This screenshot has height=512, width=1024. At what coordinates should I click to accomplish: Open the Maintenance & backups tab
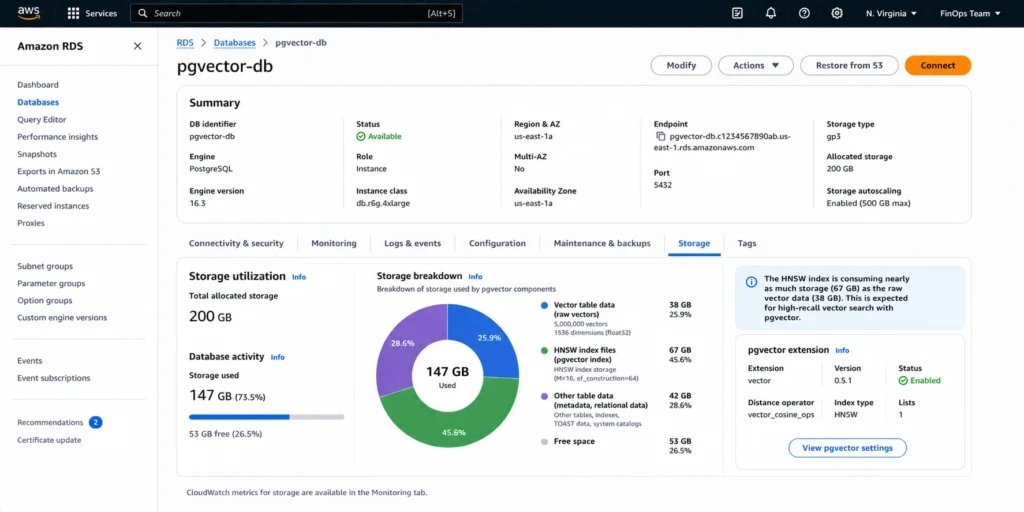(602, 243)
